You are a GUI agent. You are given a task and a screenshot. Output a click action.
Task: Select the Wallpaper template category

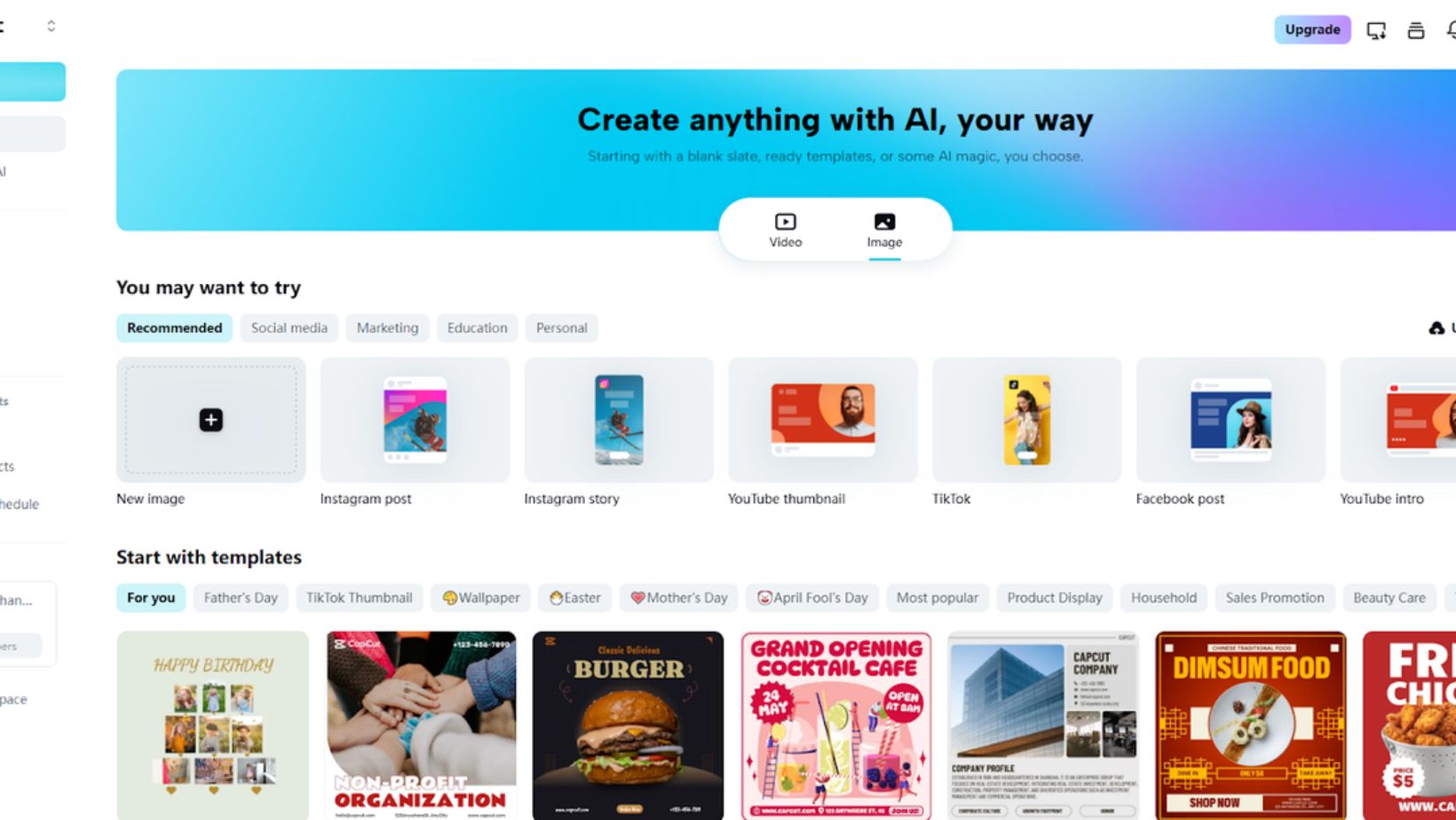(x=481, y=598)
